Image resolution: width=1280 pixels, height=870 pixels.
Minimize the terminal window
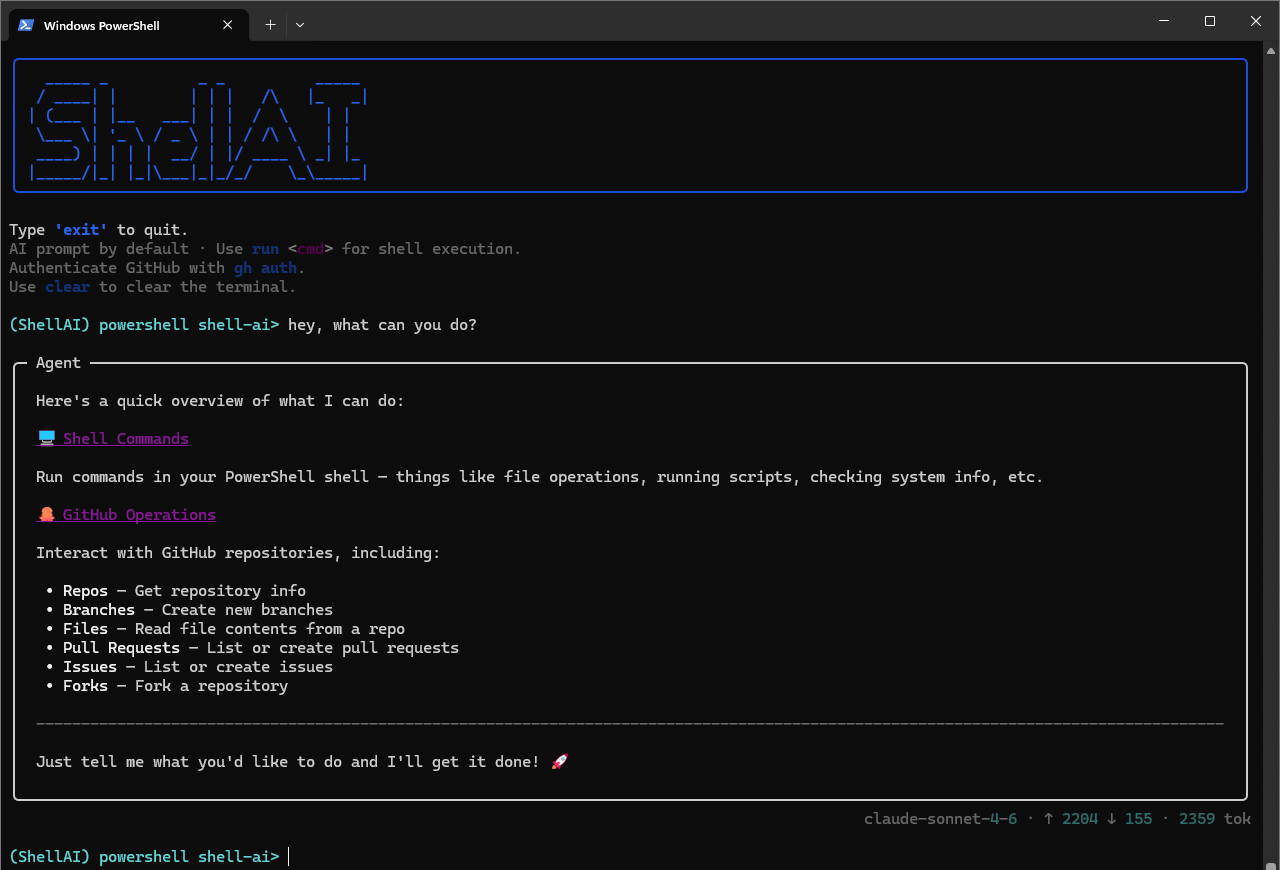(1164, 21)
